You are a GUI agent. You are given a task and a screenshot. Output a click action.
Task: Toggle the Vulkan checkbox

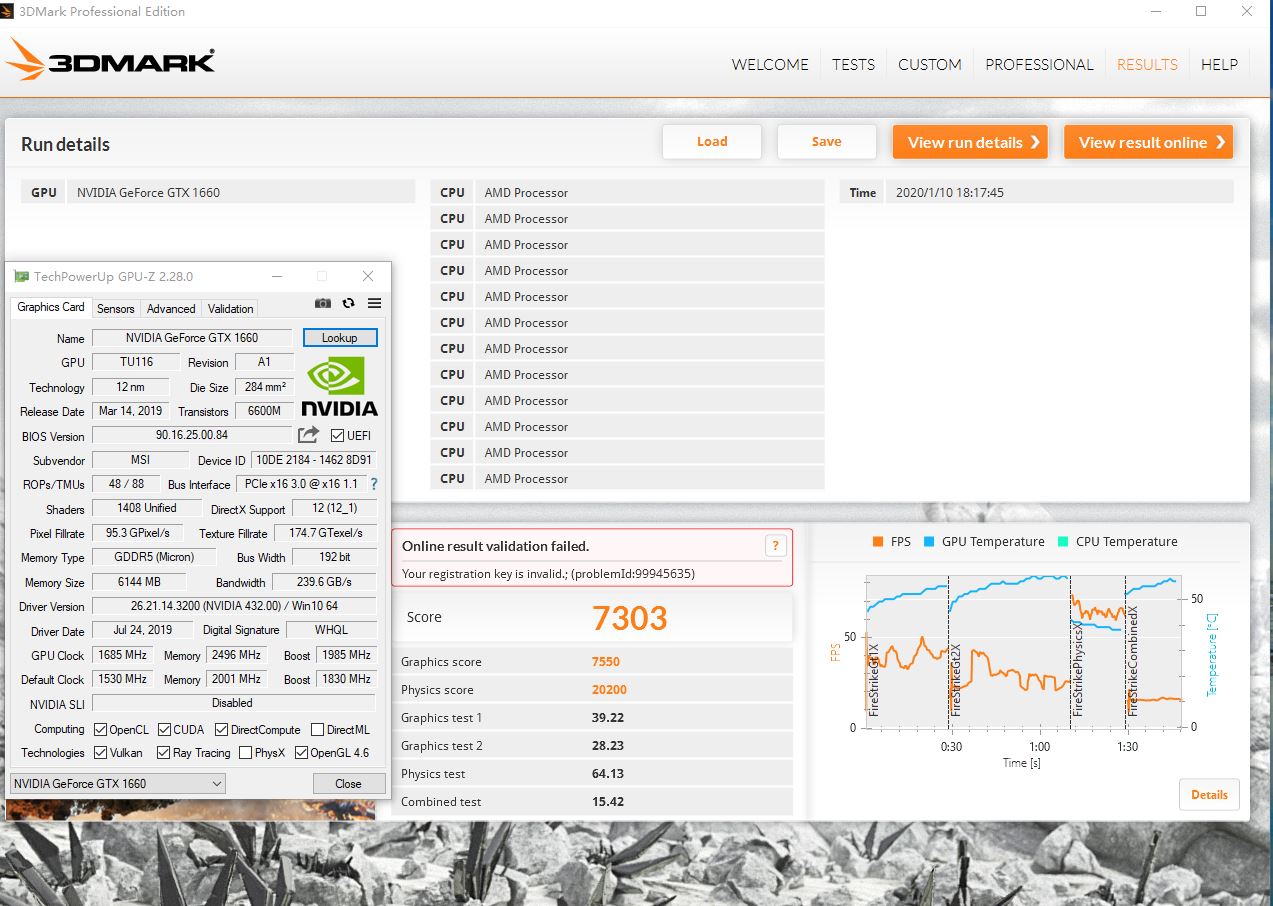coord(100,752)
